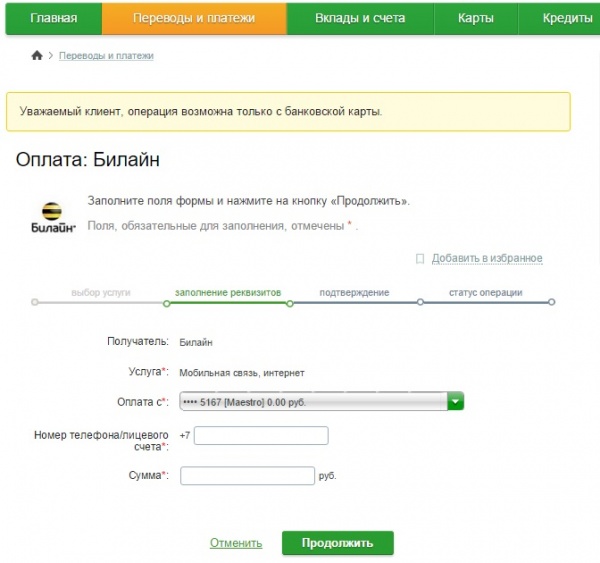Click the Мобильная связь, интернет service text
Screen dimensions: 600x563
[x=242, y=373]
